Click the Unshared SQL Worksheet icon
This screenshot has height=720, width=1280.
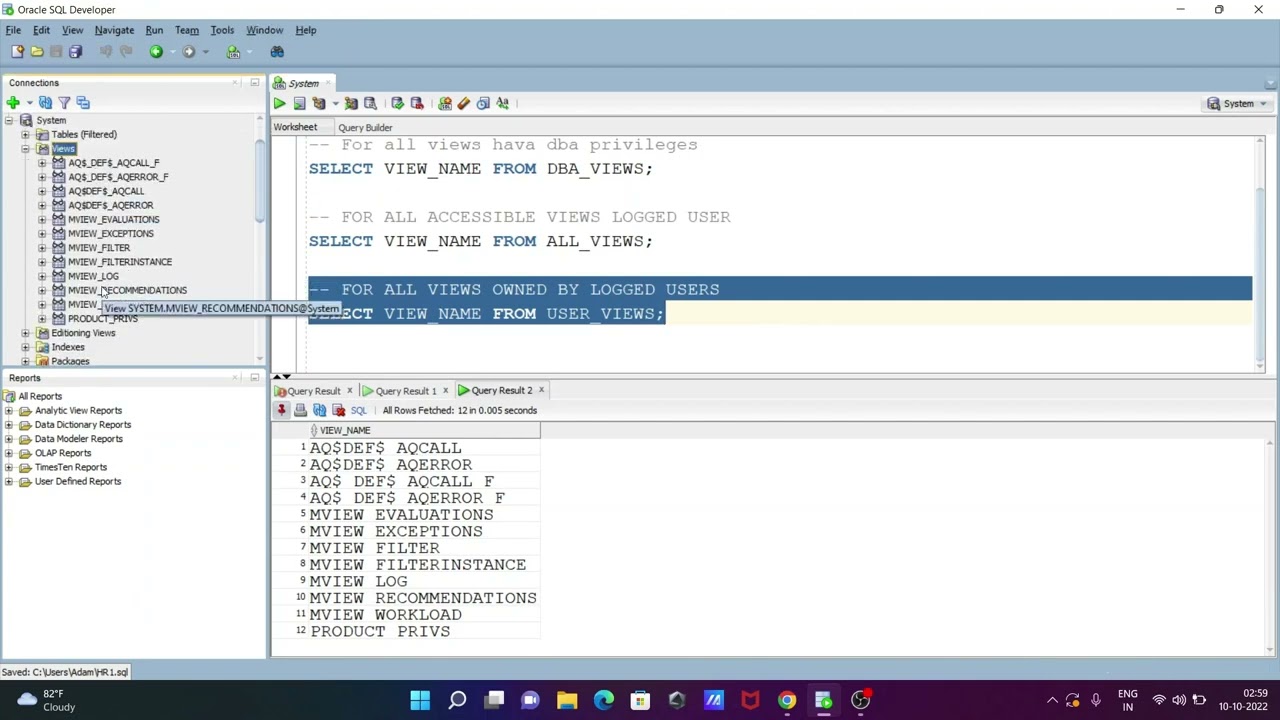coord(445,103)
